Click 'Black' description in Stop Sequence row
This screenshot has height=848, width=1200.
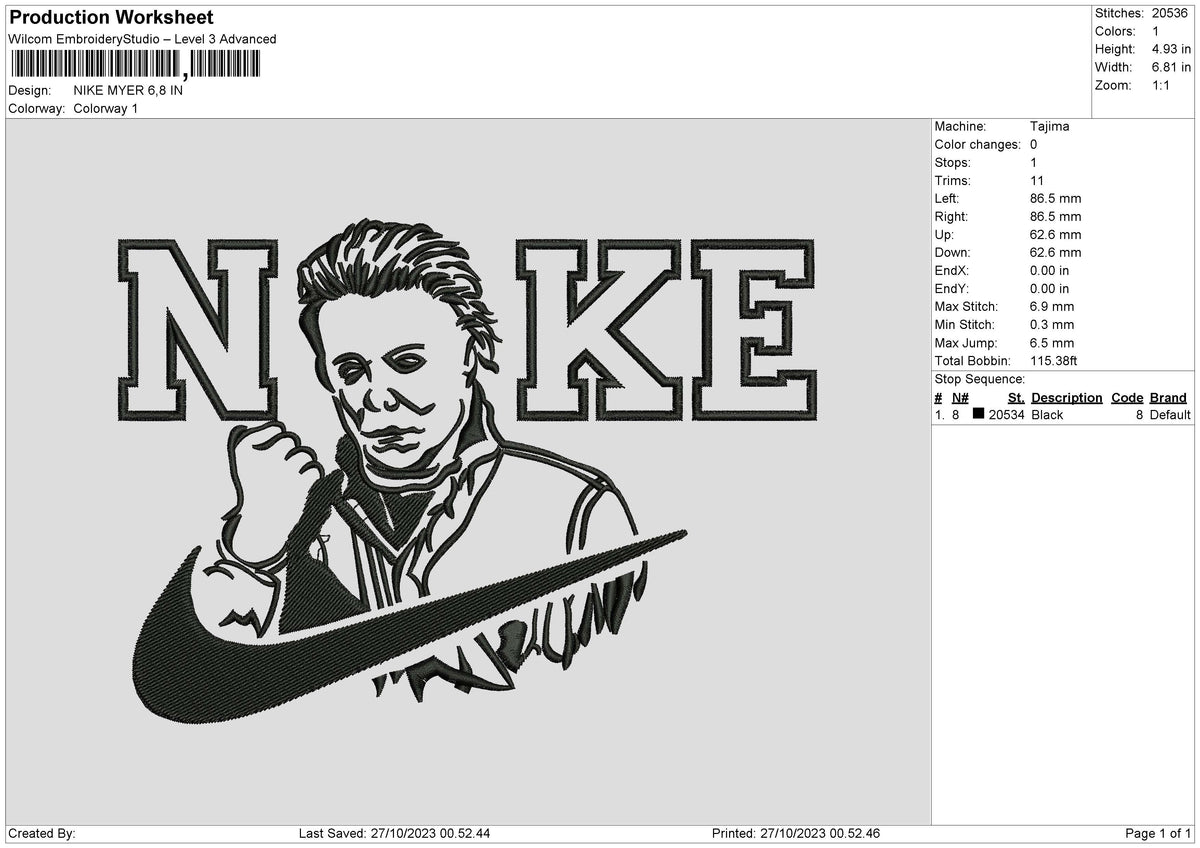click(1047, 415)
